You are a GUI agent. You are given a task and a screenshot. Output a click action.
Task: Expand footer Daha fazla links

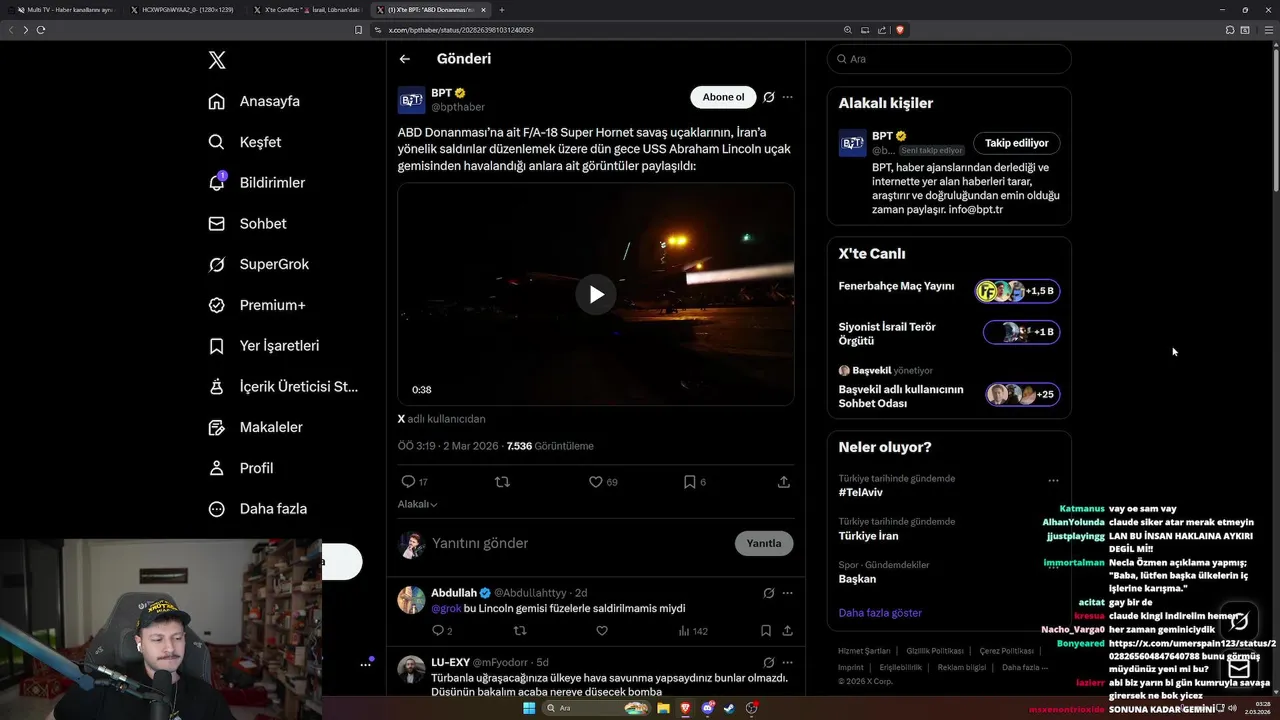coord(1025,667)
